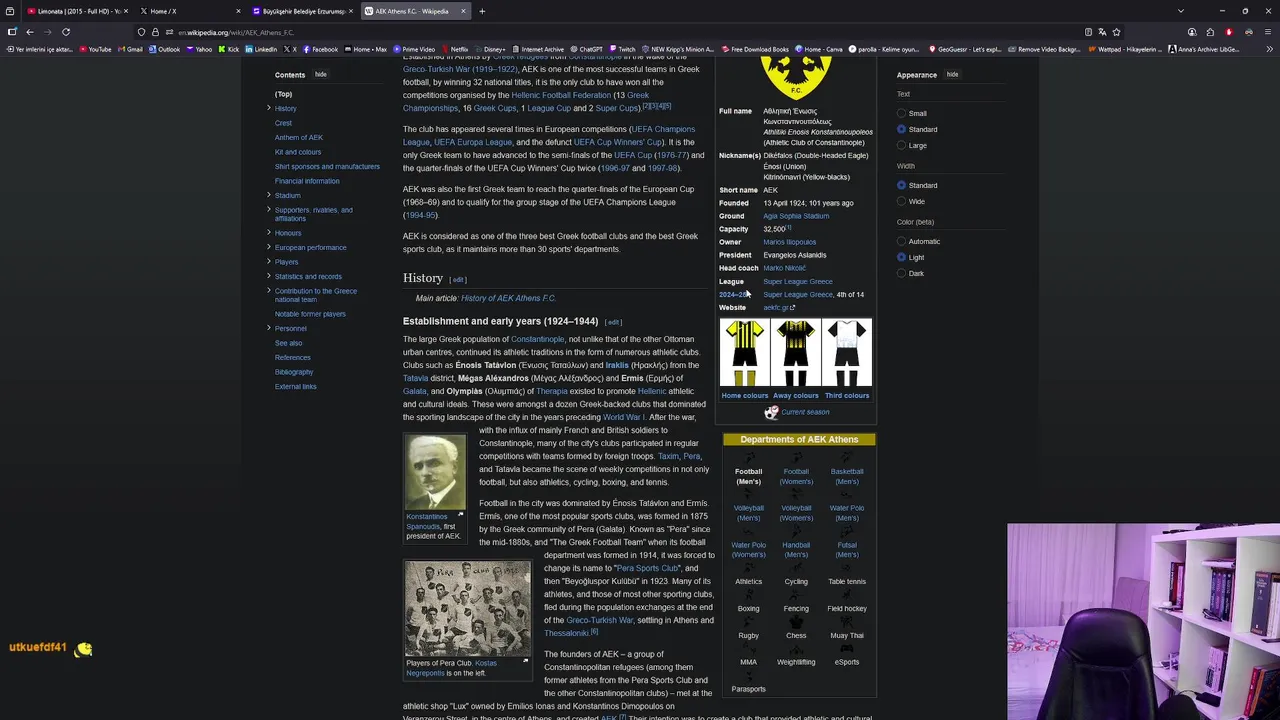Open the YouTube bookmark
The width and height of the screenshot is (1280, 720).
96,49
